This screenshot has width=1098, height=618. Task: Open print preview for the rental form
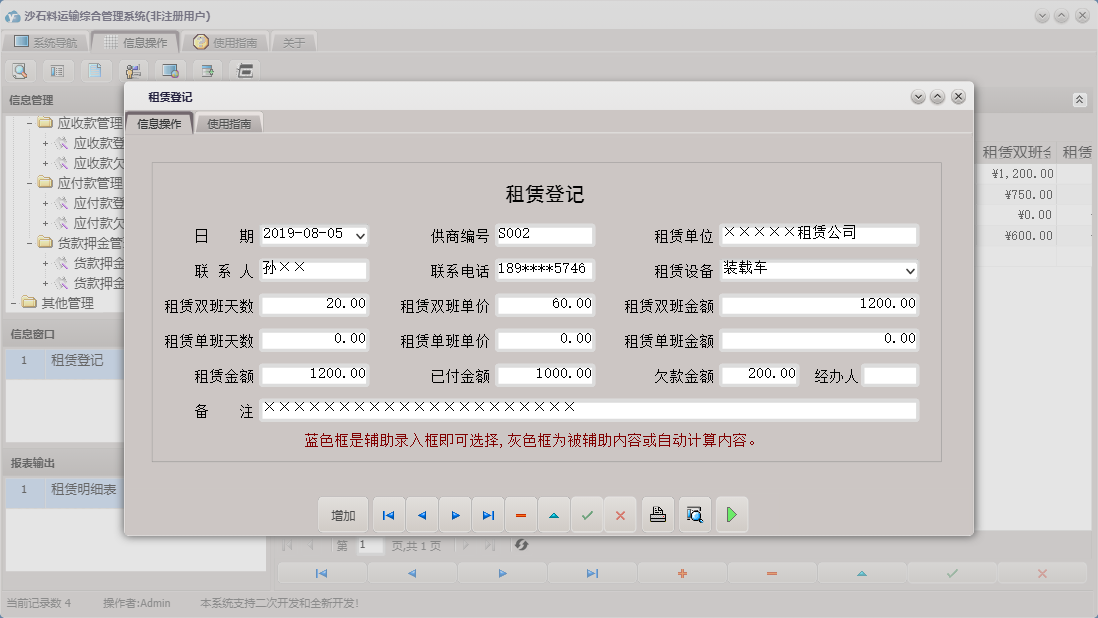(x=694, y=514)
